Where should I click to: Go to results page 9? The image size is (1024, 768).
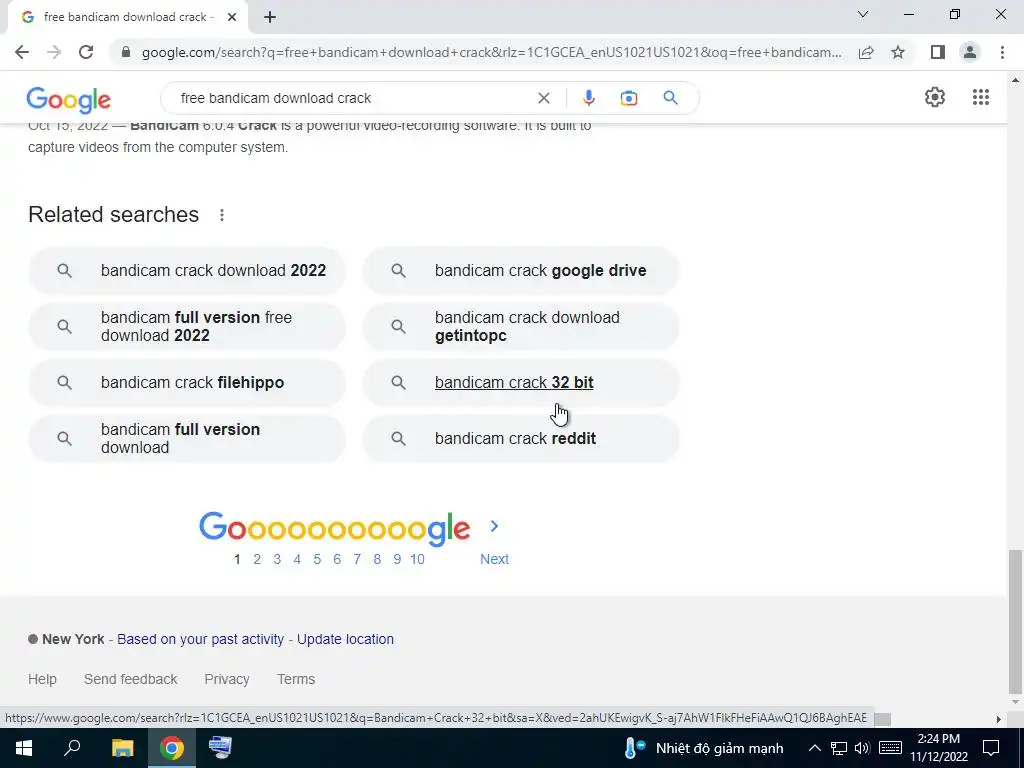click(397, 559)
